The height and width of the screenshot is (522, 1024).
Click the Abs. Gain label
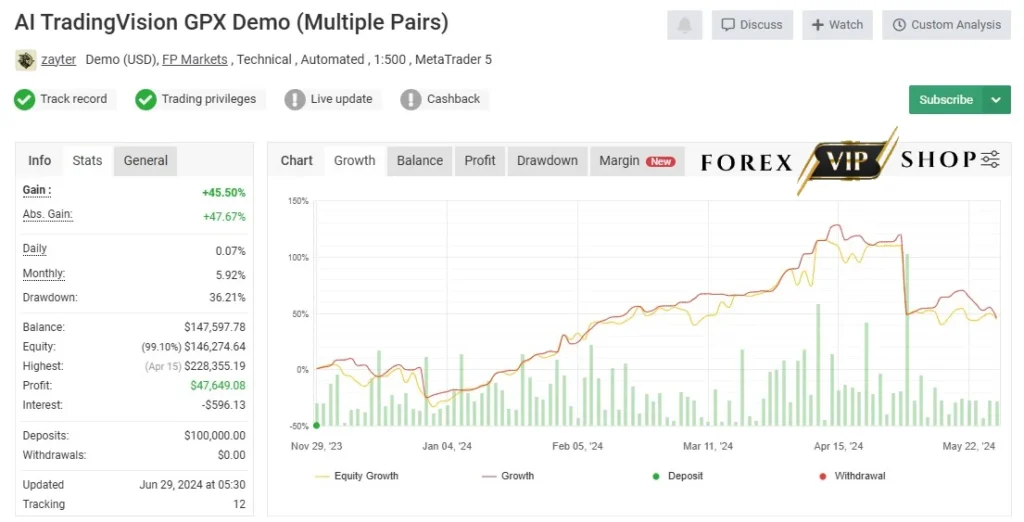pyautogui.click(x=48, y=214)
